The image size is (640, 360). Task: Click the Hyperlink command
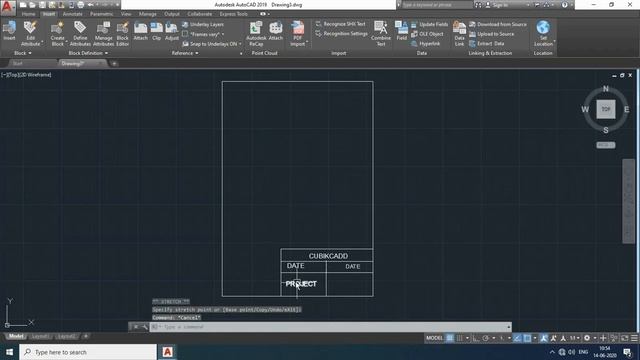coord(425,44)
